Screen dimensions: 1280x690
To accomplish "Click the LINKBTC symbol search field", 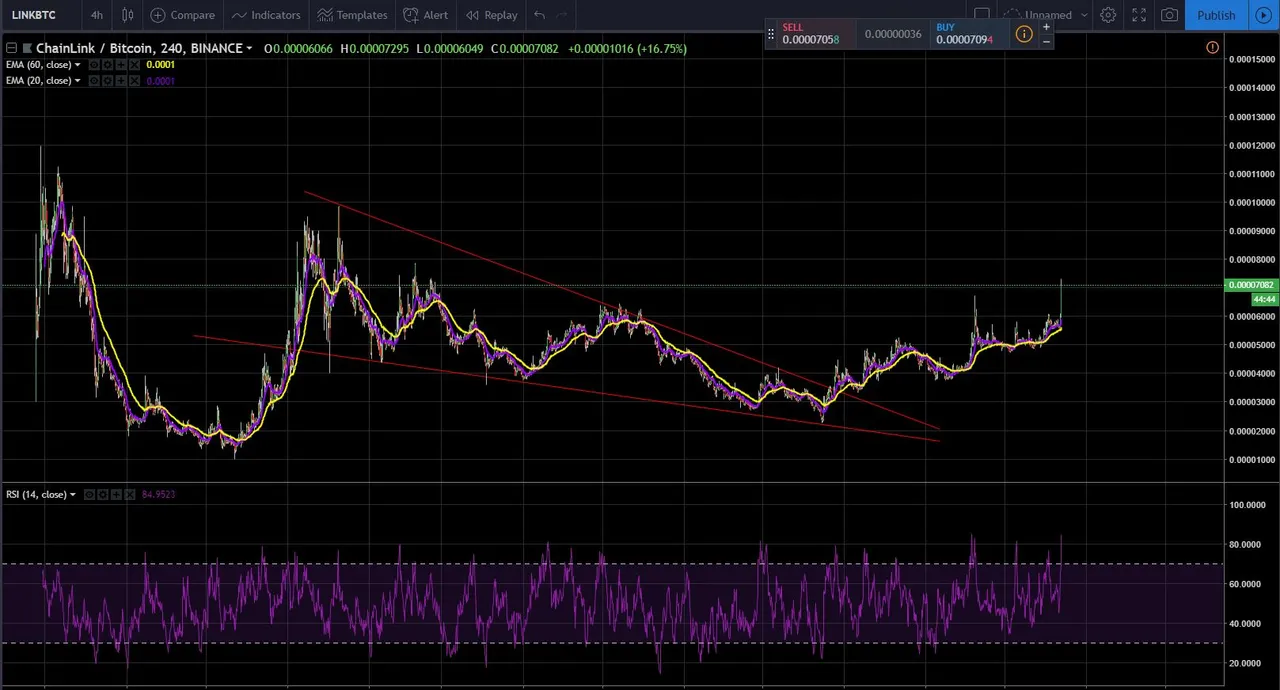I will pyautogui.click(x=35, y=15).
